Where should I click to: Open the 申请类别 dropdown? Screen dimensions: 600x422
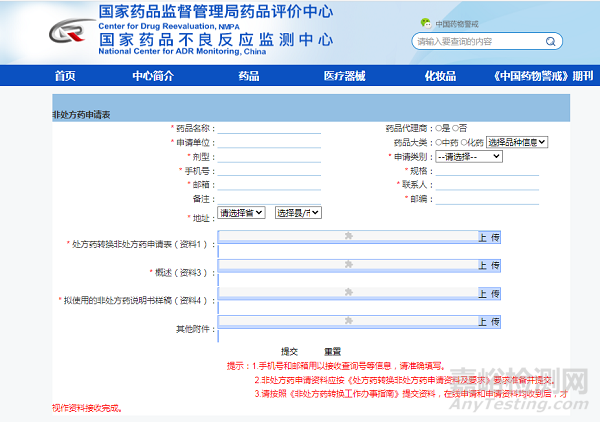click(470, 157)
